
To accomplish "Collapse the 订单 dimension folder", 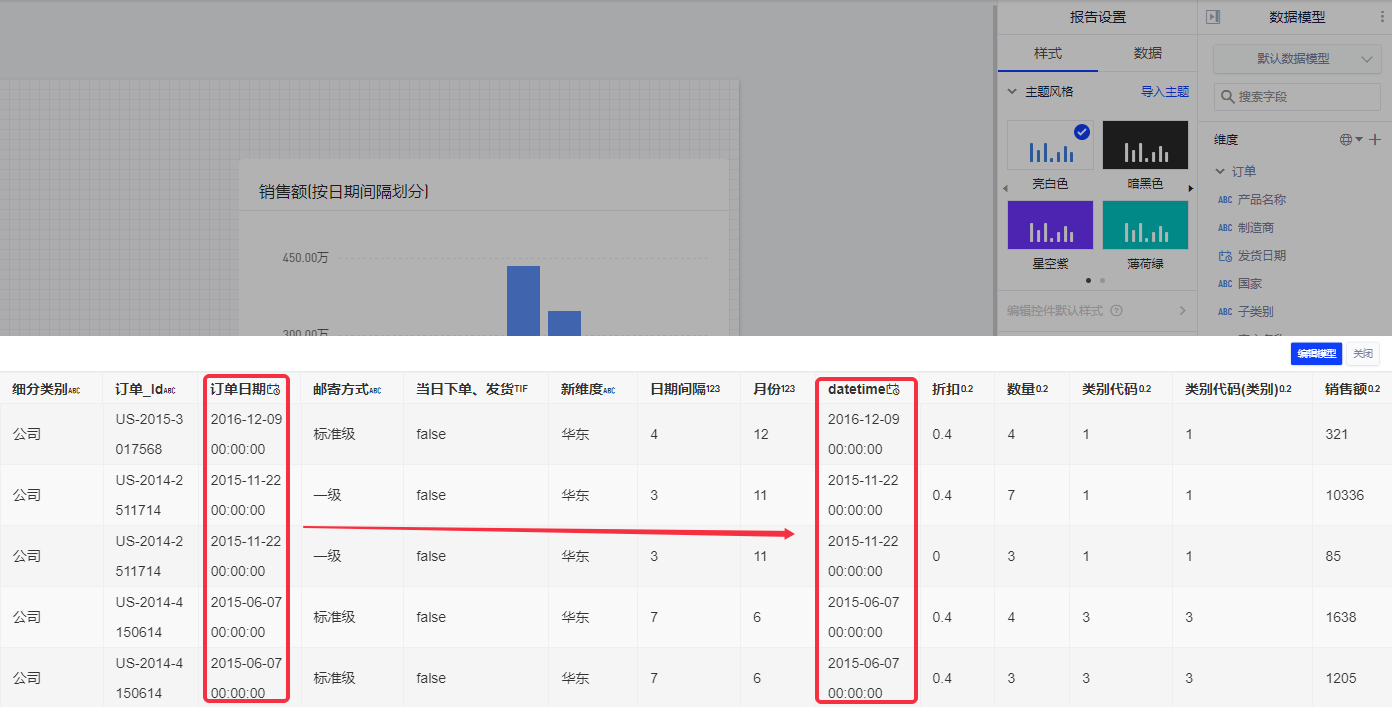I will tap(1220, 172).
